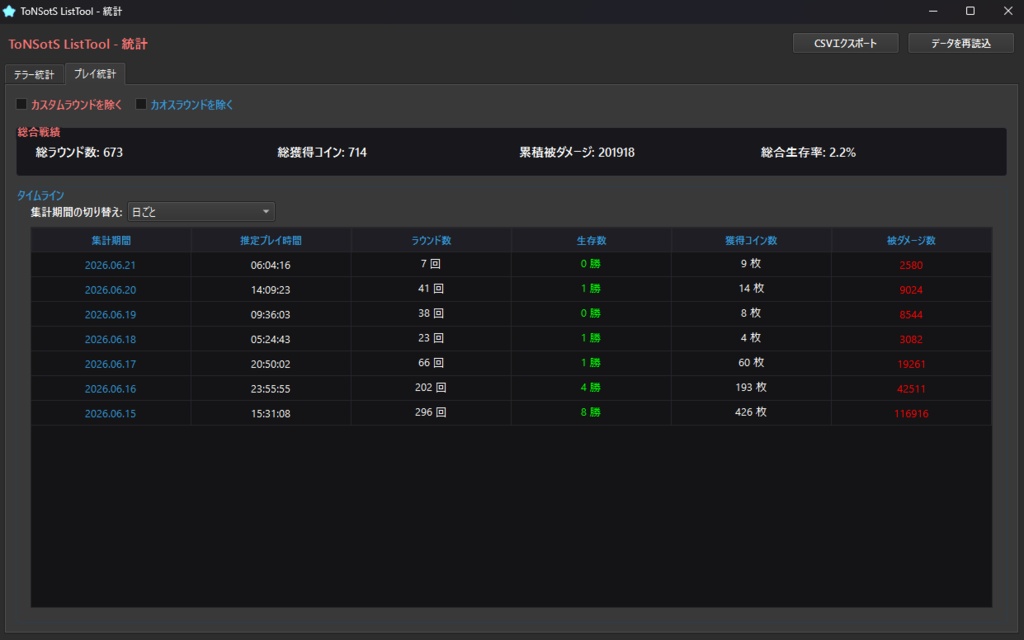
Task: Switch to the テラー統計 tab
Action: point(34,74)
